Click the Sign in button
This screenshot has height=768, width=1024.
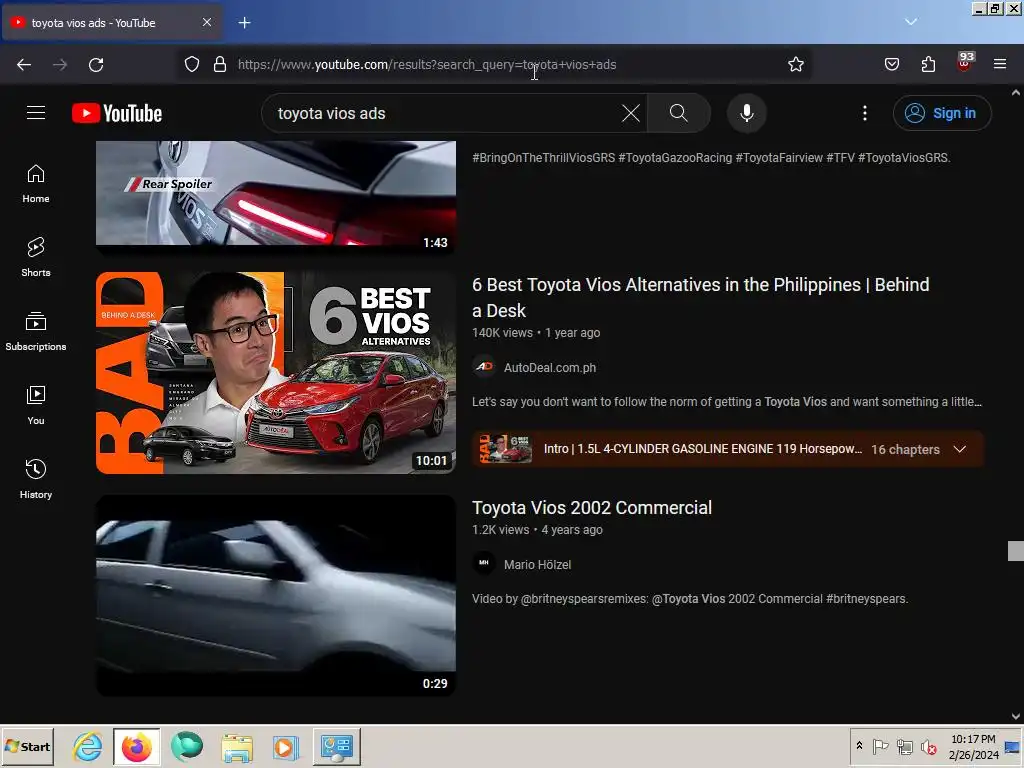pos(942,113)
